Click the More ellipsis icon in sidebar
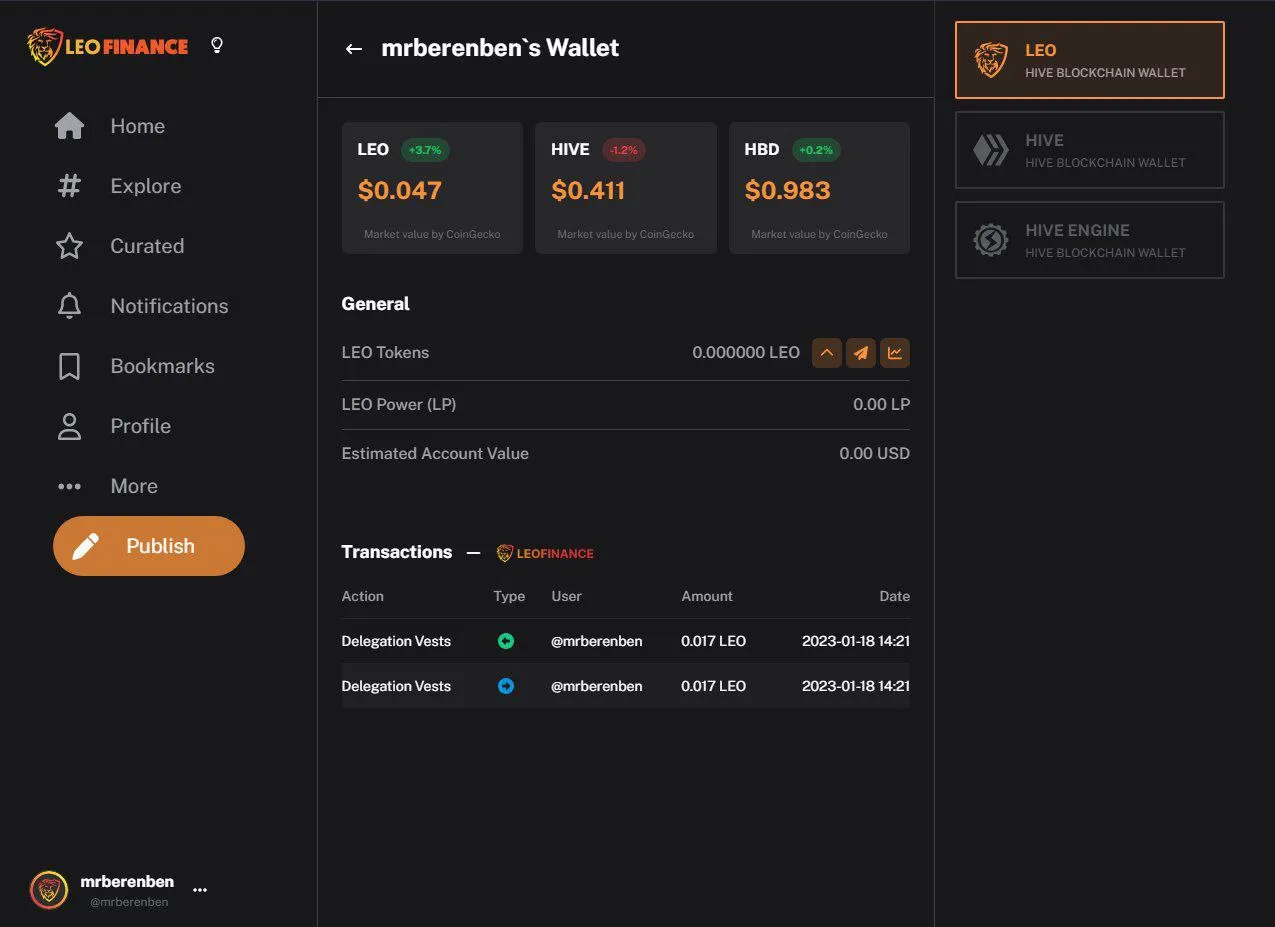Screen dimensions: 1275x927 (x=69, y=486)
